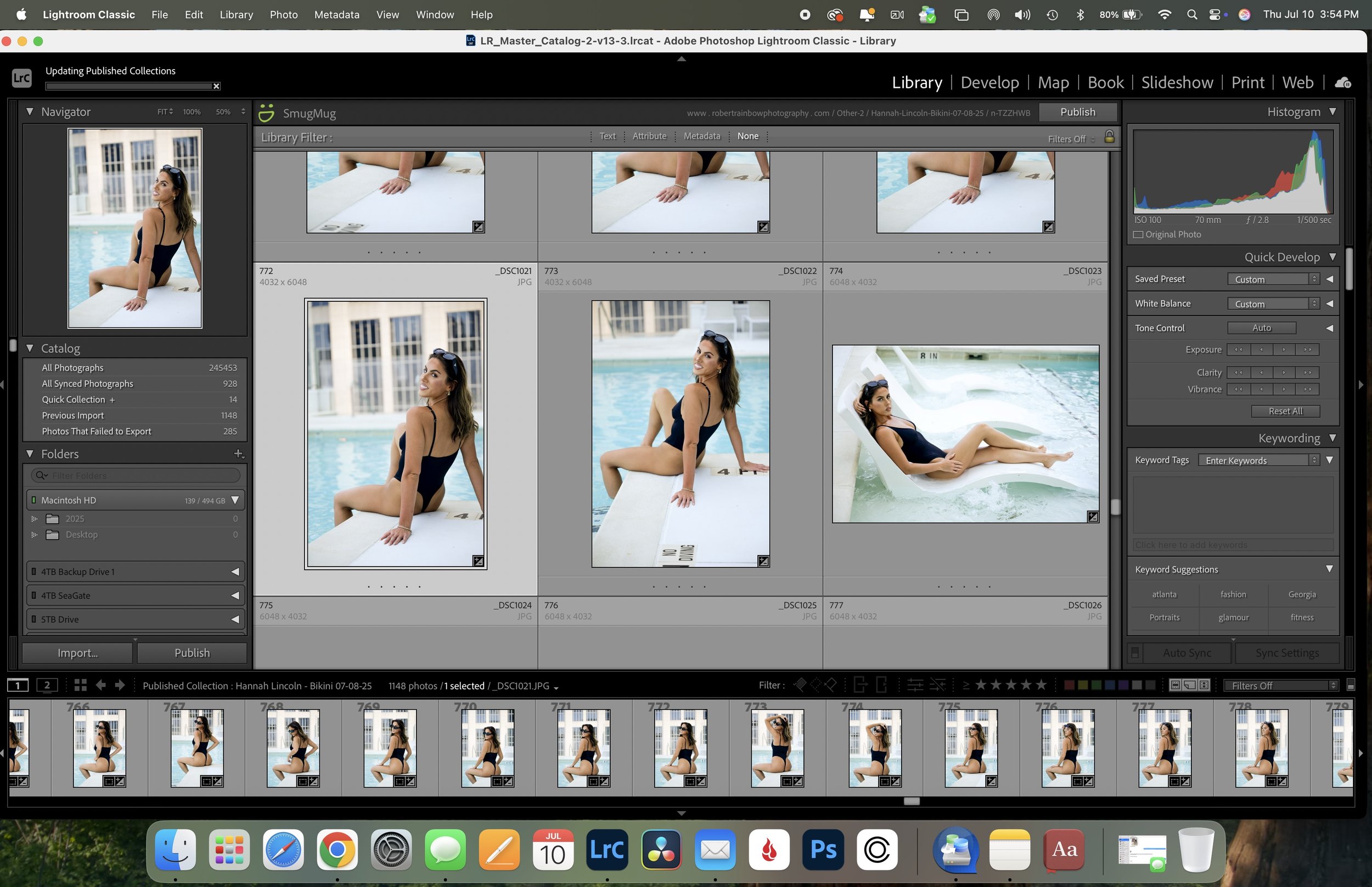Go forward using the right arrow in filmstrip bar
The width and height of the screenshot is (1372, 887).
click(x=120, y=685)
